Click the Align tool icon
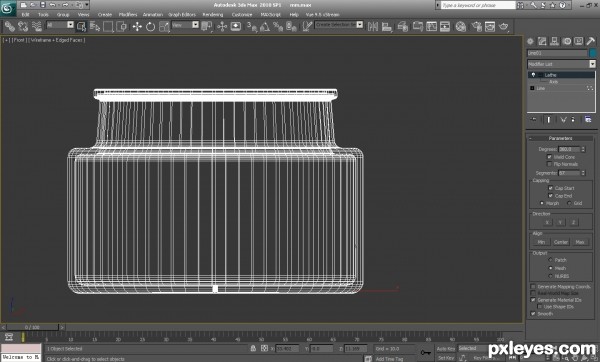This screenshot has width=600, height=362. [387, 26]
